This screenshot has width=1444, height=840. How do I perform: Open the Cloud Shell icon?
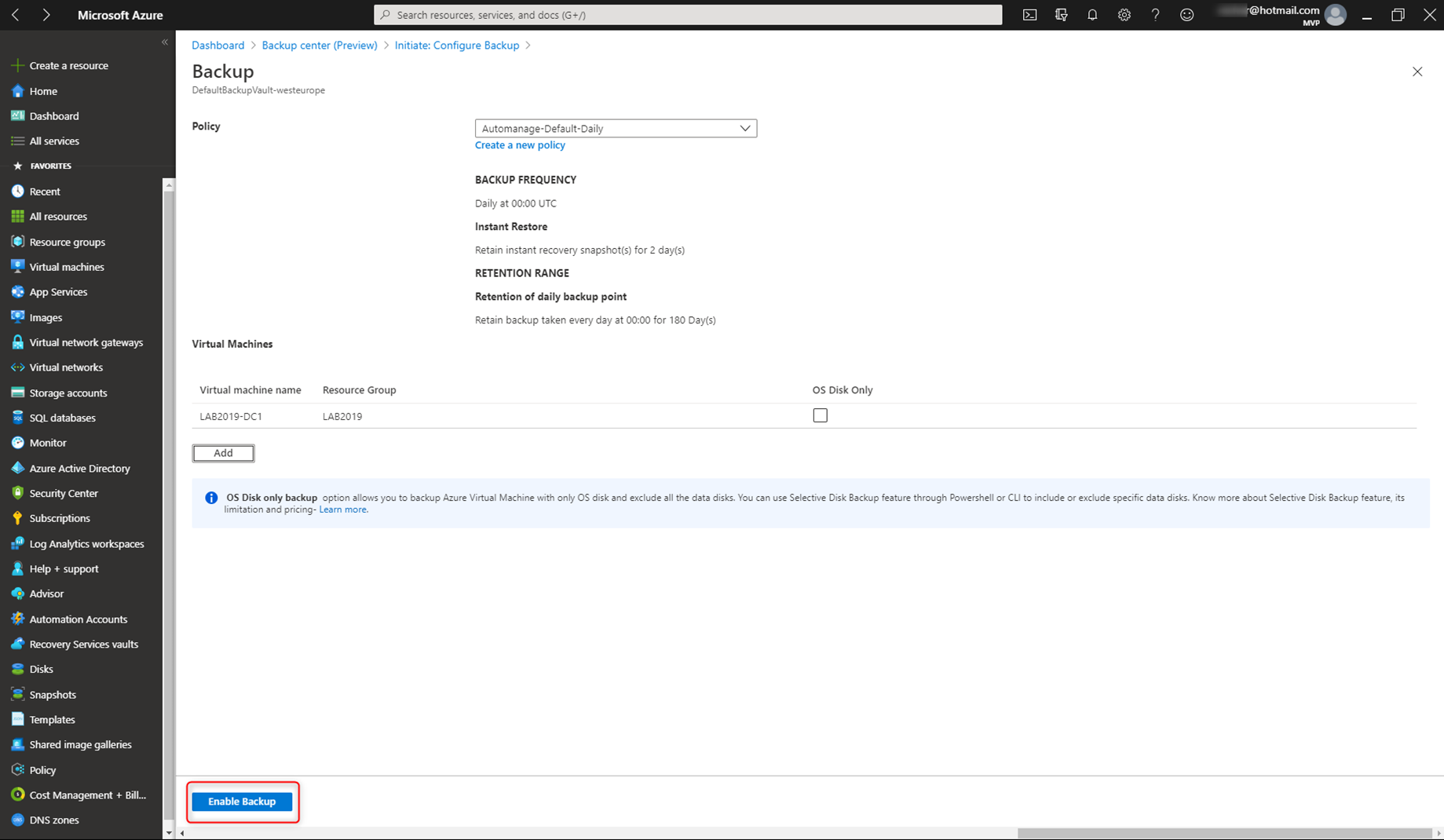(x=1029, y=15)
